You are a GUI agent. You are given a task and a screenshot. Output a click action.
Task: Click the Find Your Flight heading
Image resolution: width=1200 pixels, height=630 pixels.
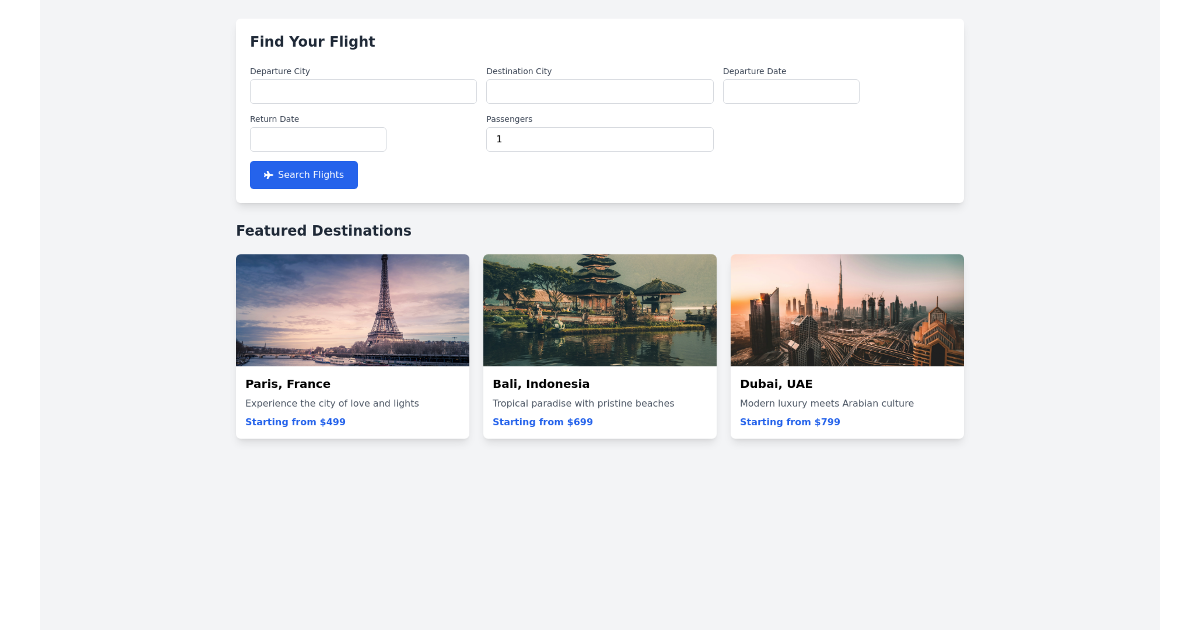pos(312,41)
